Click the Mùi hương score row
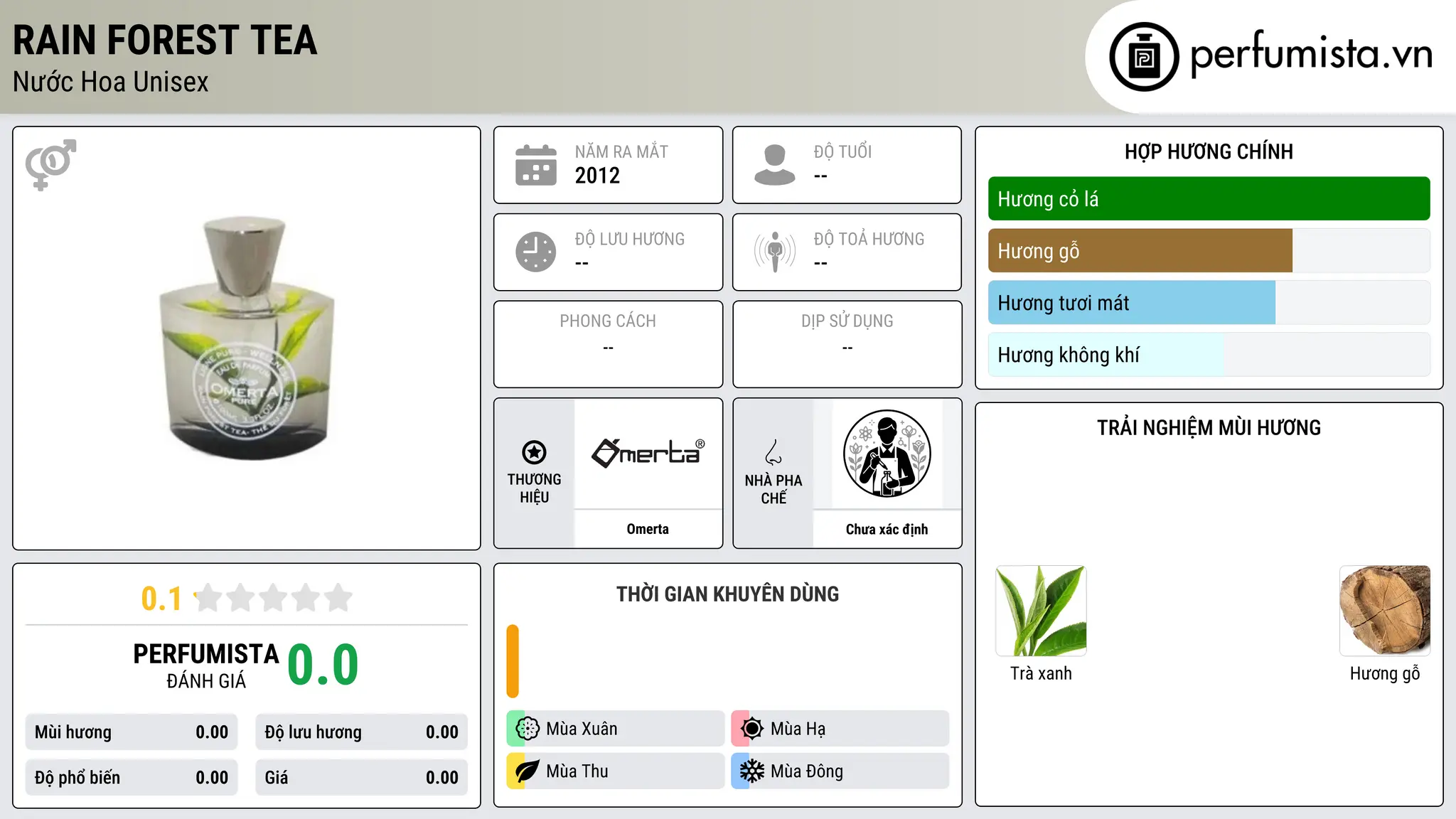This screenshot has width=1456, height=819. click(x=132, y=732)
